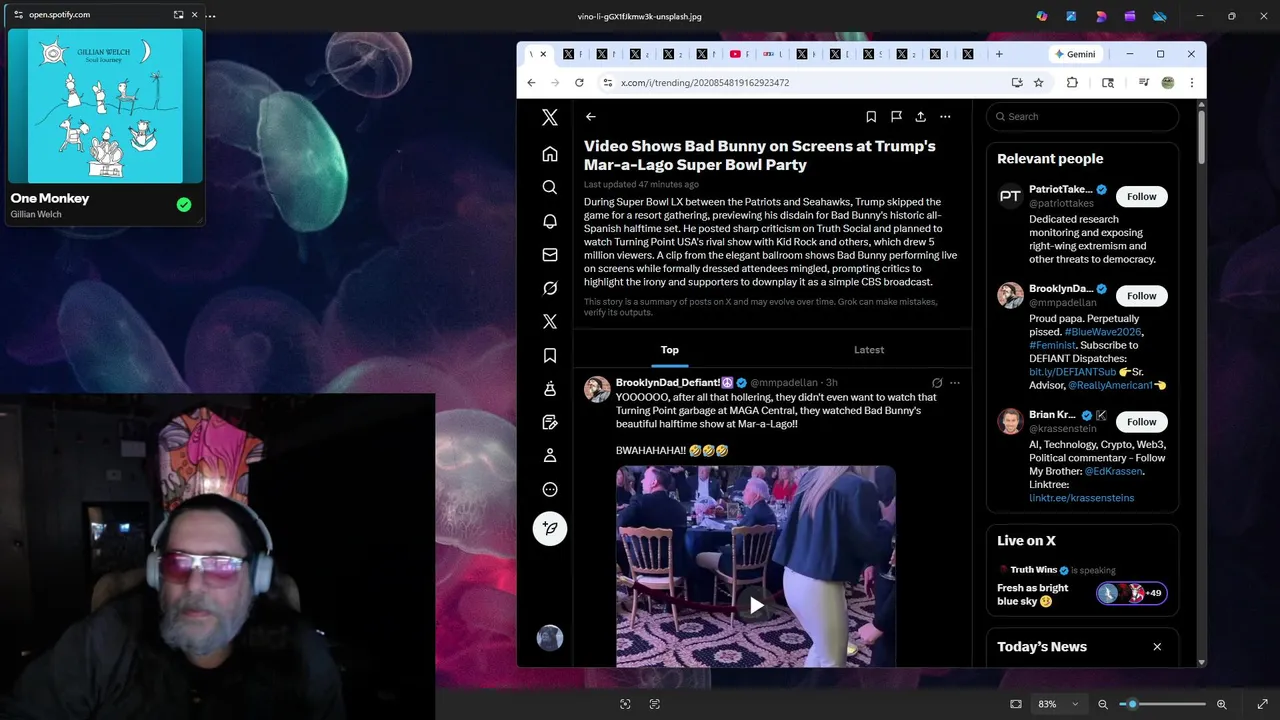Open More circle menu in X sidebar

point(550,489)
